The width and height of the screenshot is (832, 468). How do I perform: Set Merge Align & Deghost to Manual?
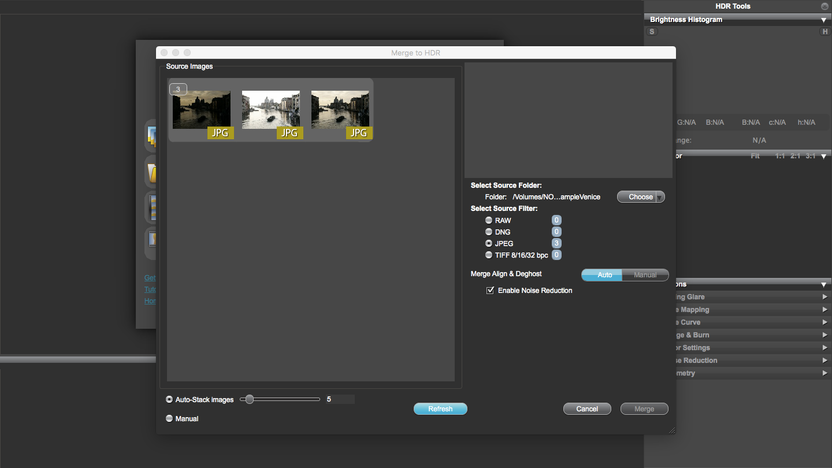click(x=645, y=275)
